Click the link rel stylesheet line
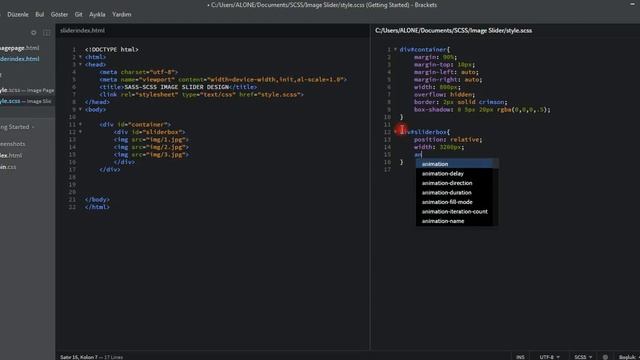Viewport: 640px width, 360px height. pos(201,94)
